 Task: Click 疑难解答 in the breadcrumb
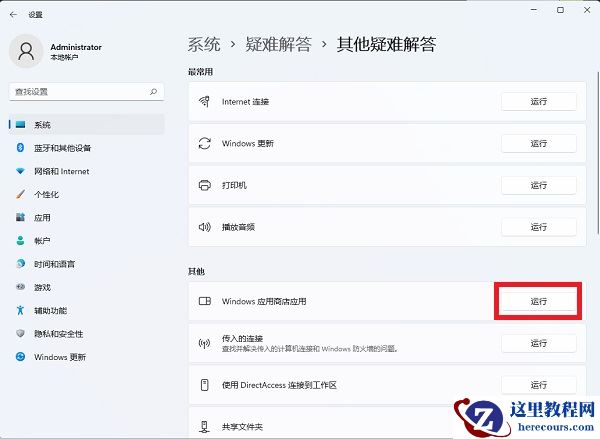tap(278, 44)
